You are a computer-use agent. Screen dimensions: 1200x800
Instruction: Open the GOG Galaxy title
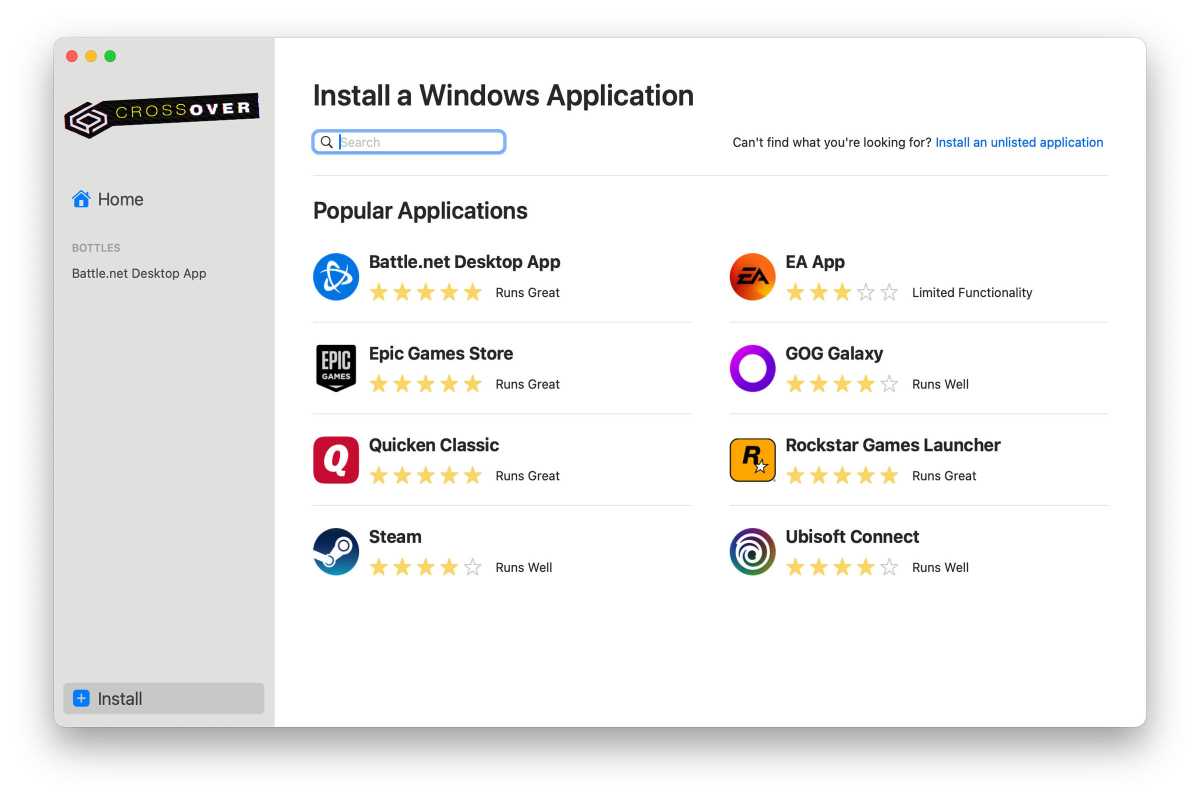pyautogui.click(x=834, y=353)
